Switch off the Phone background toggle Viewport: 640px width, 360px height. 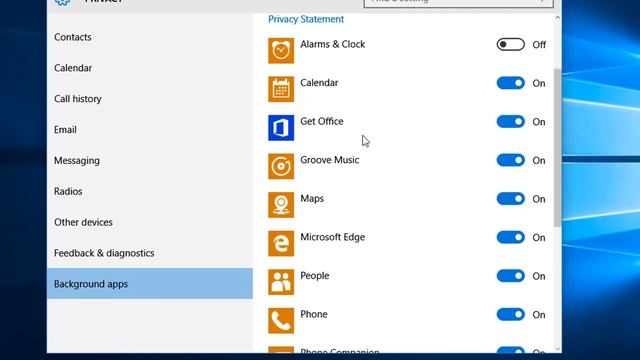511,314
